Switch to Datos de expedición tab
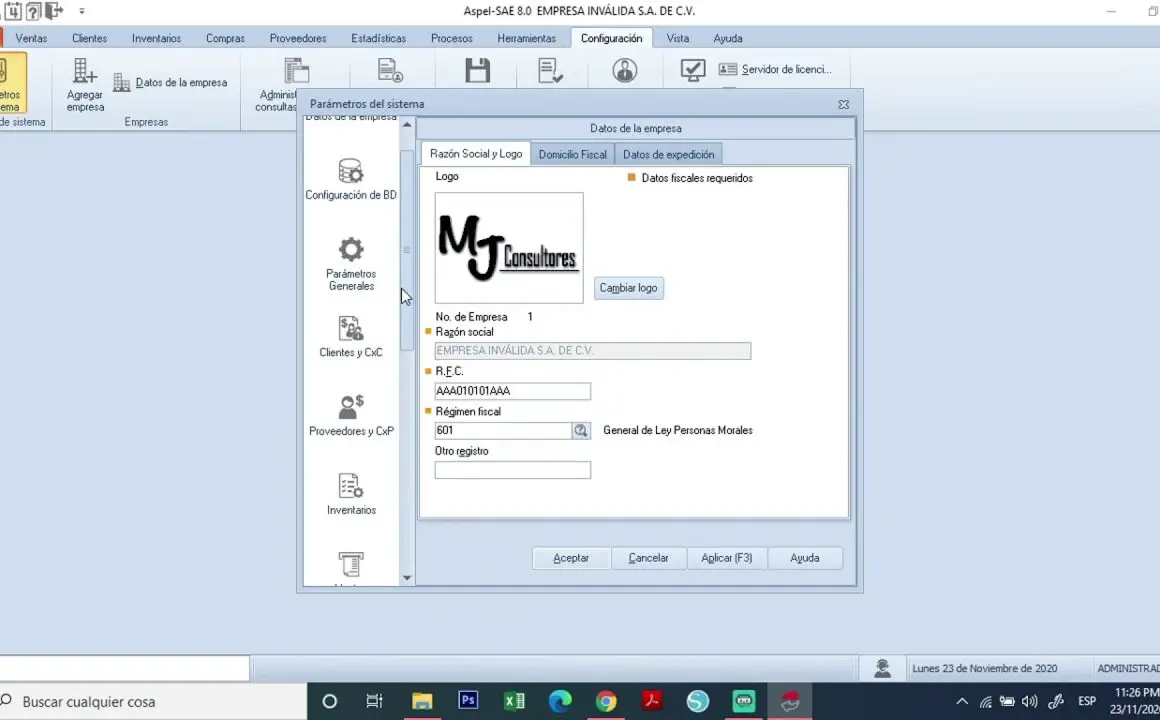Screen dimensions: 1160x720 (x=668, y=155)
